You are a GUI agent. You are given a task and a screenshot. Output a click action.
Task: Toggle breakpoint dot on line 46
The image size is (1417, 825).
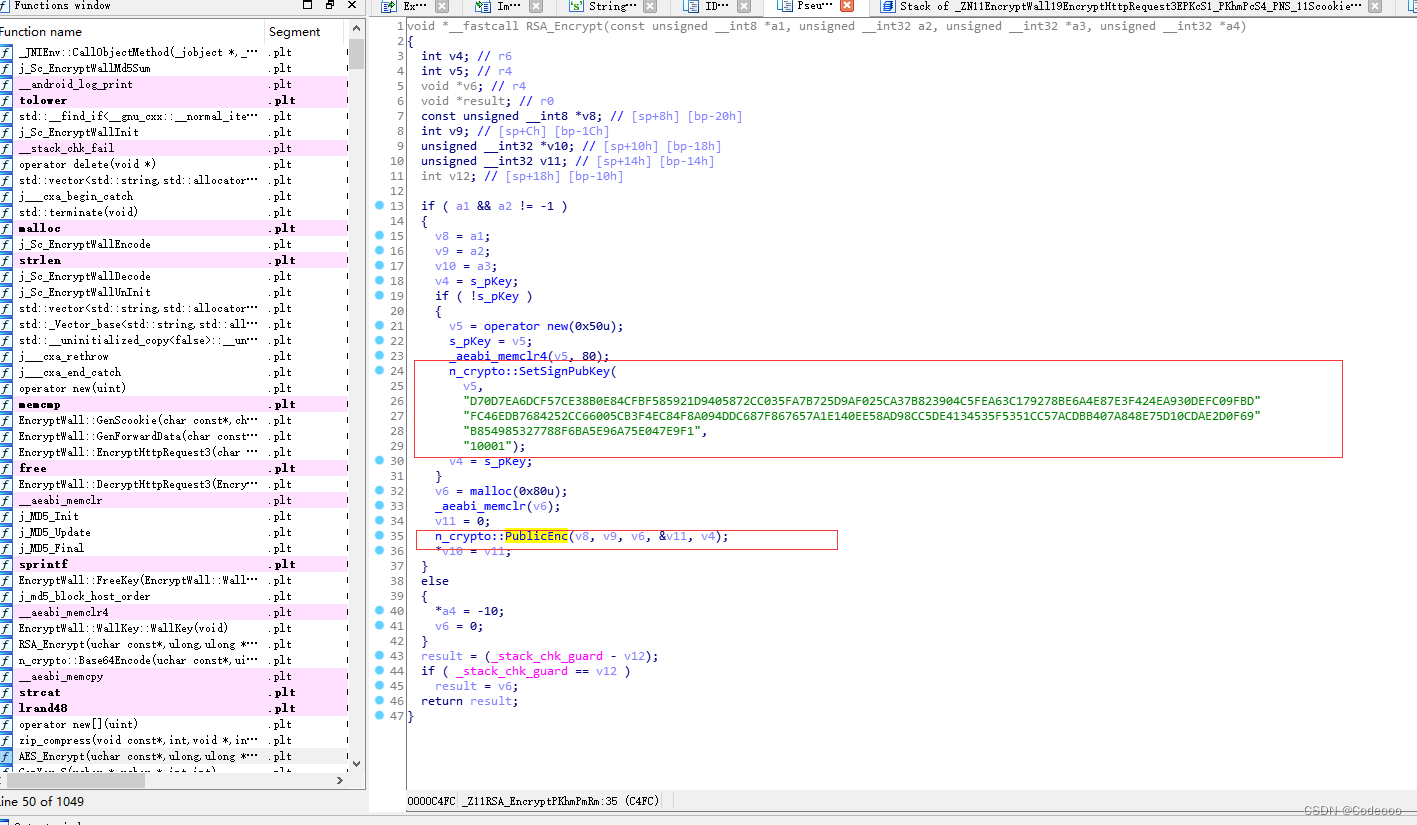click(379, 701)
